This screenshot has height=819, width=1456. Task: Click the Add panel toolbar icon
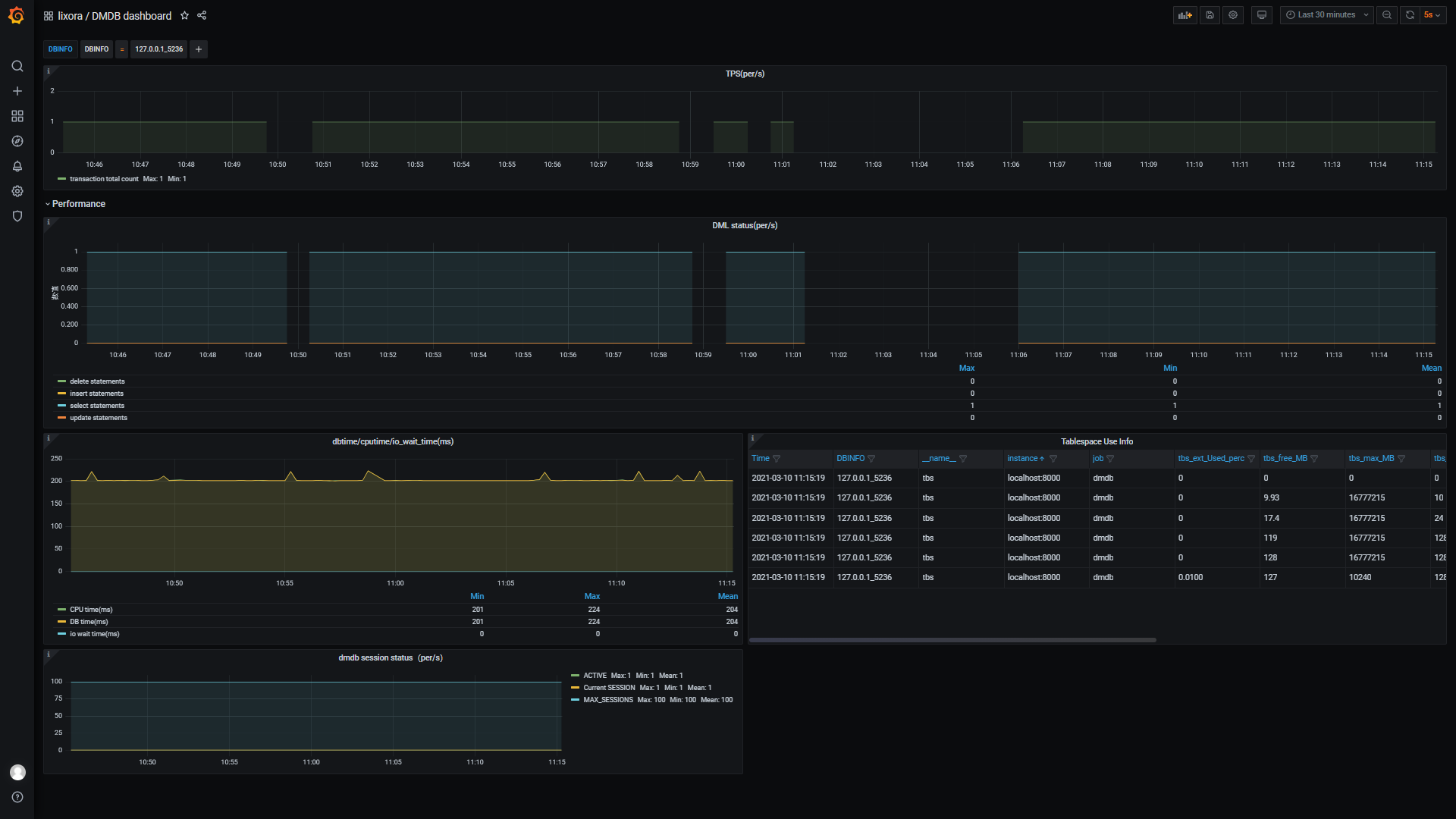[x=1185, y=15]
